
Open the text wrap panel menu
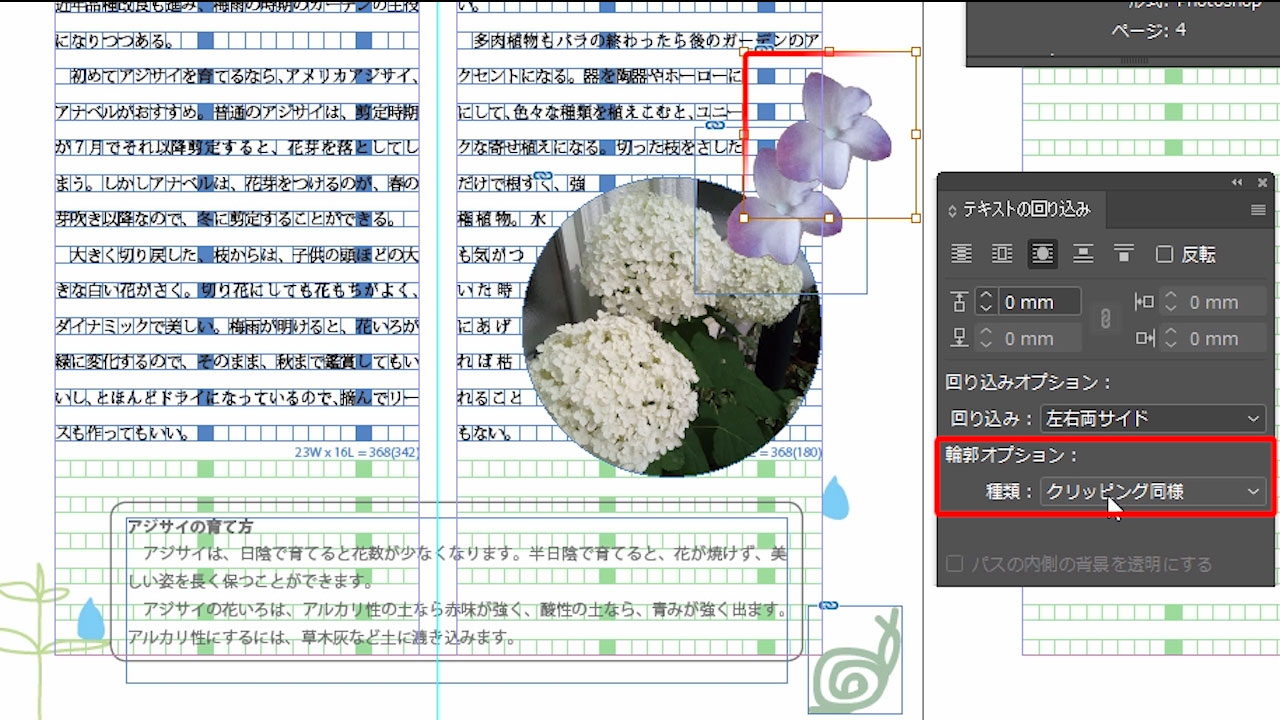pos(1258,210)
